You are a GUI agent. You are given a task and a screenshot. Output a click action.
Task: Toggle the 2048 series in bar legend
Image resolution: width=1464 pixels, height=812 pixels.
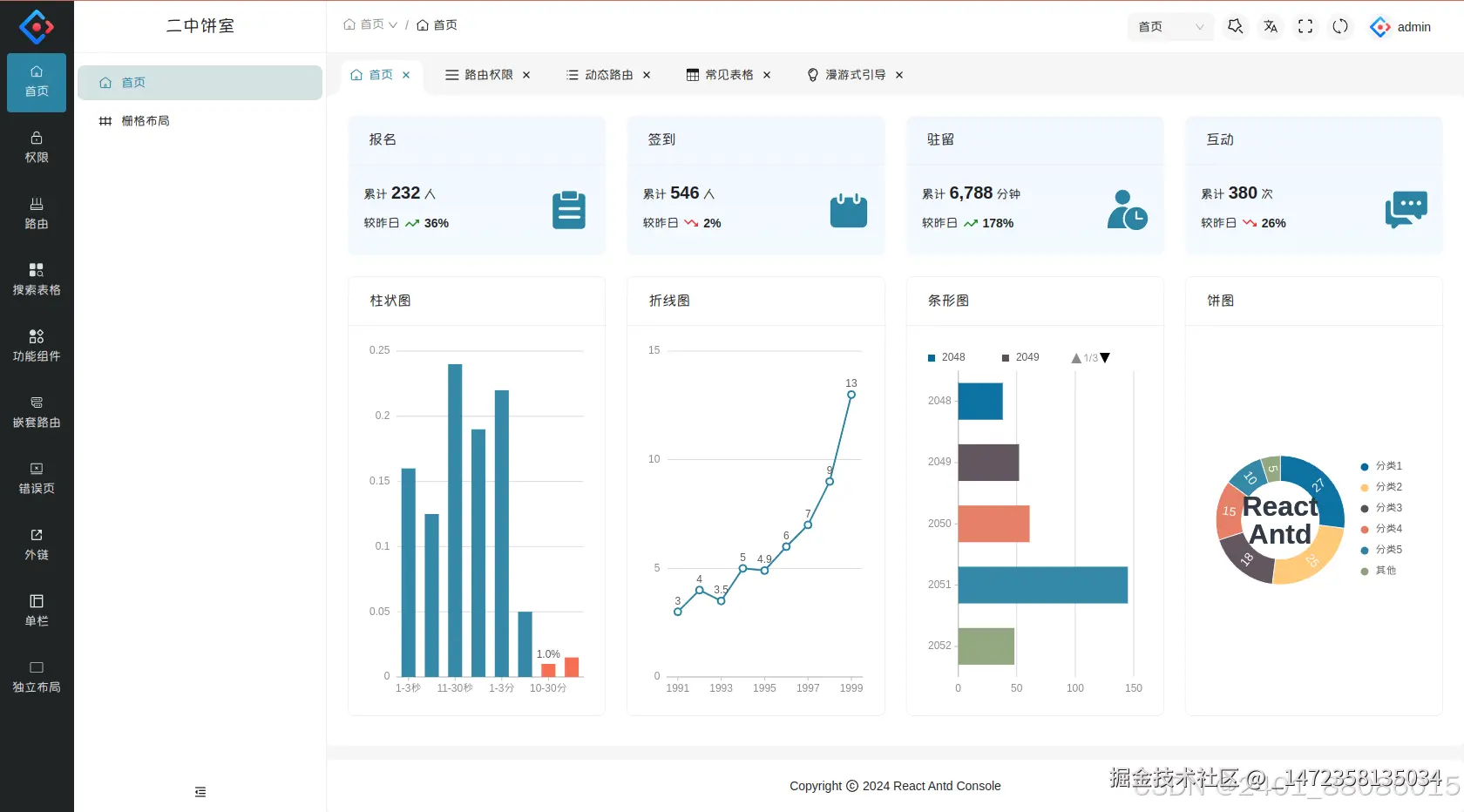coord(946,357)
